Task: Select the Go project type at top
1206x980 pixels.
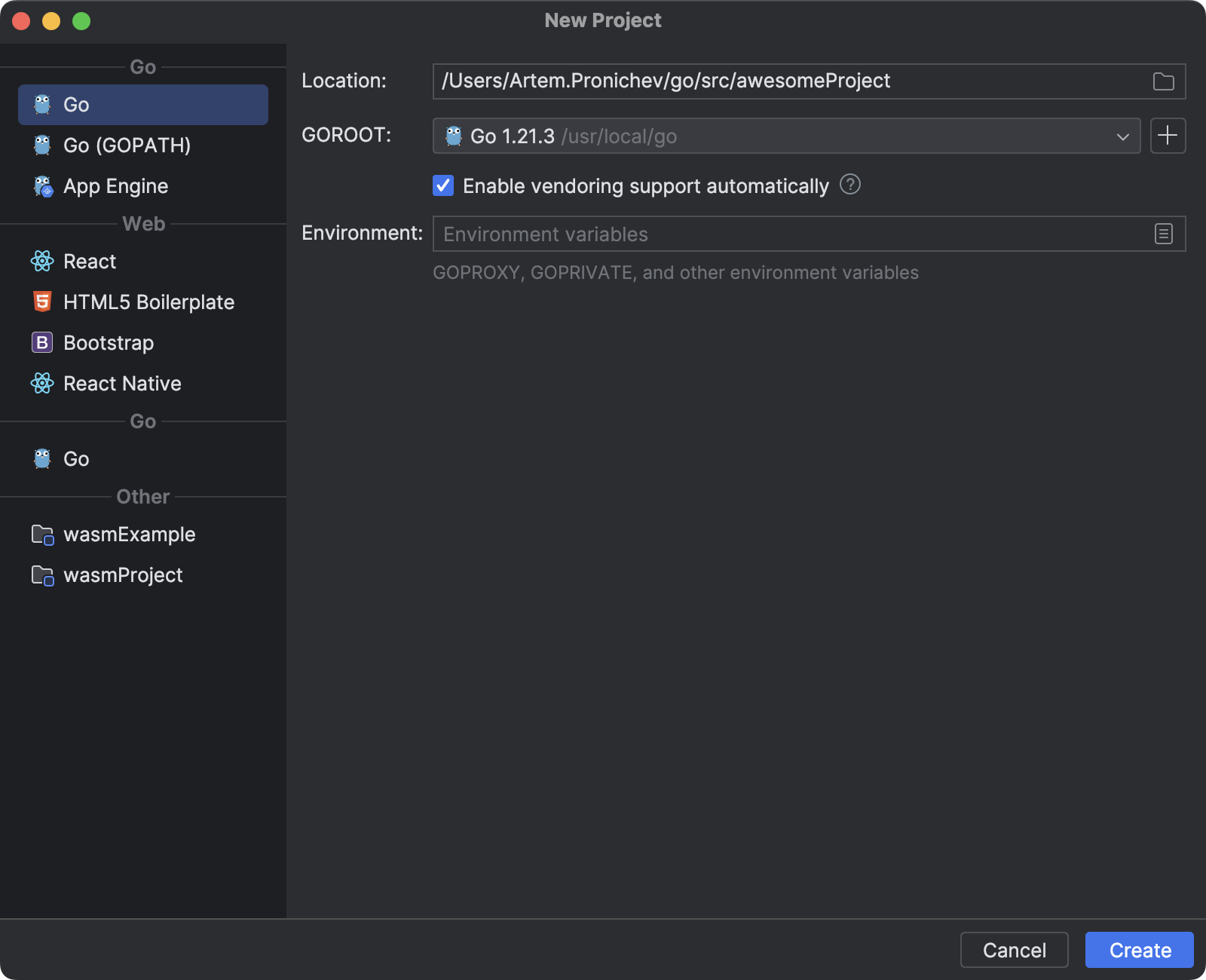Action: pos(75,105)
